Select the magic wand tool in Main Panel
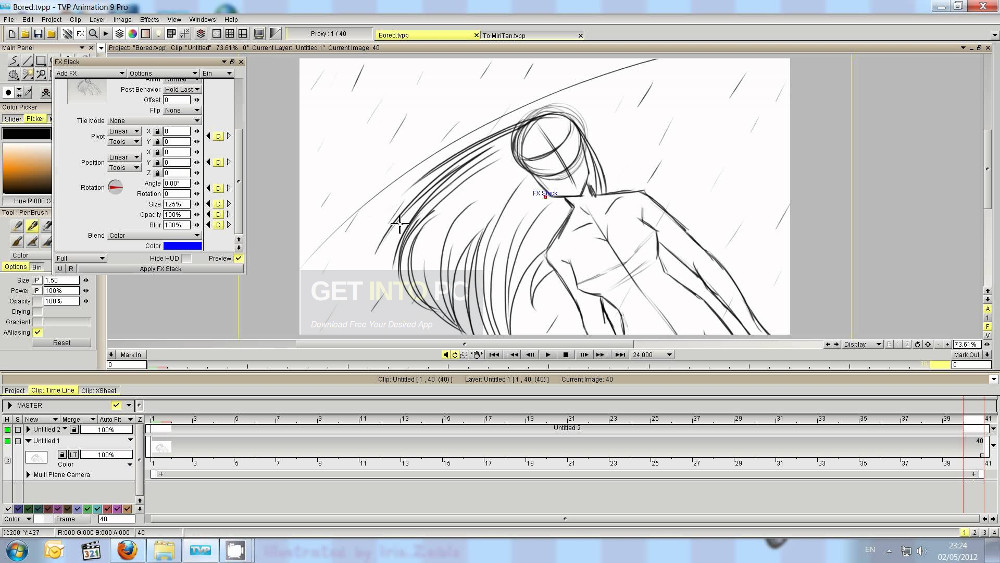 pyautogui.click(x=27, y=75)
